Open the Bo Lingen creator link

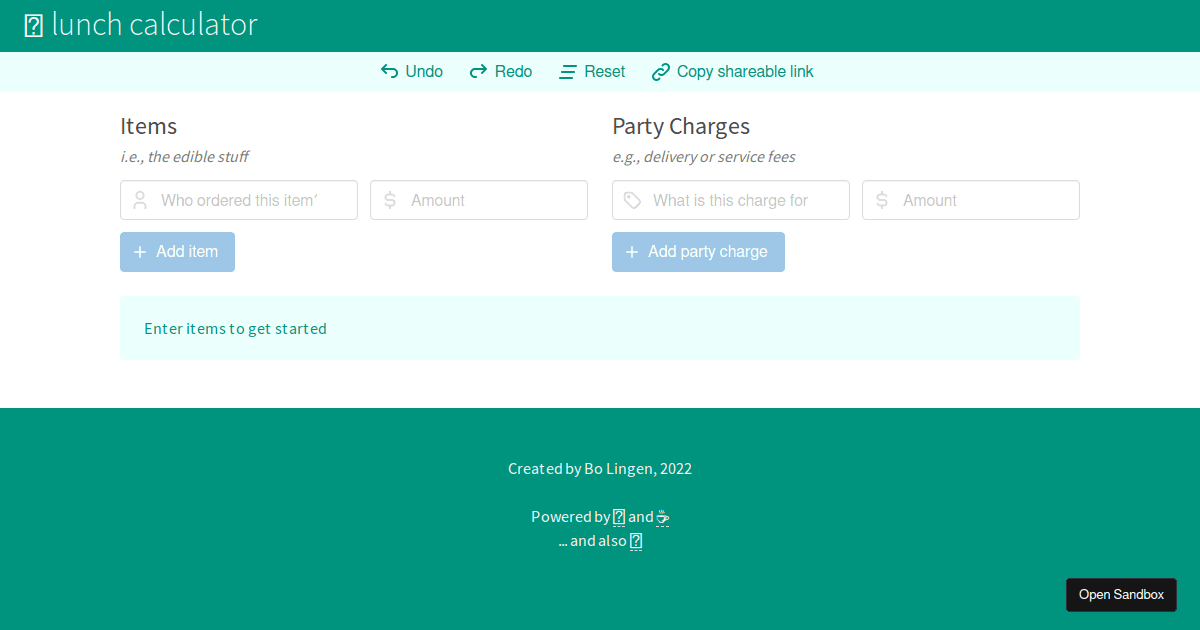click(614, 468)
